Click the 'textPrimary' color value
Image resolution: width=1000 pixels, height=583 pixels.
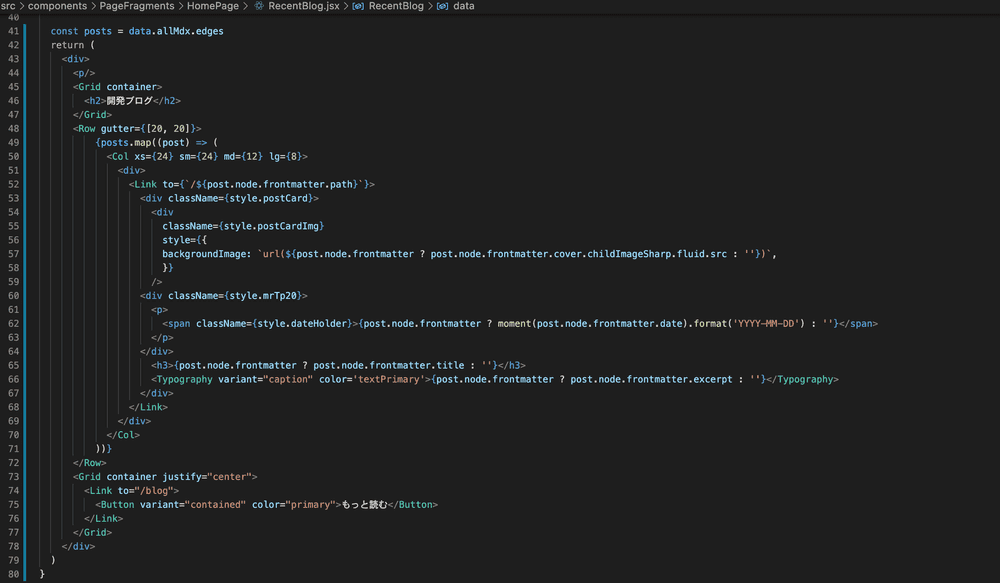(388, 380)
